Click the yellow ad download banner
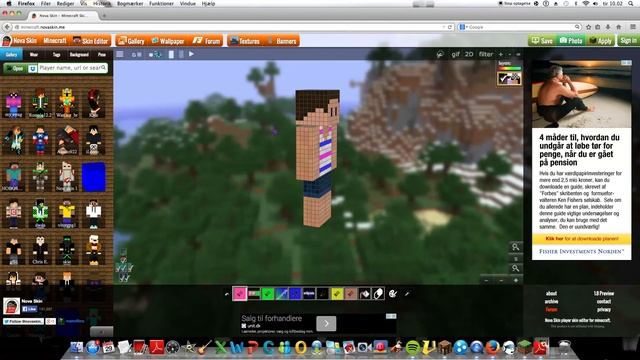This screenshot has height=360, width=640. tap(581, 239)
